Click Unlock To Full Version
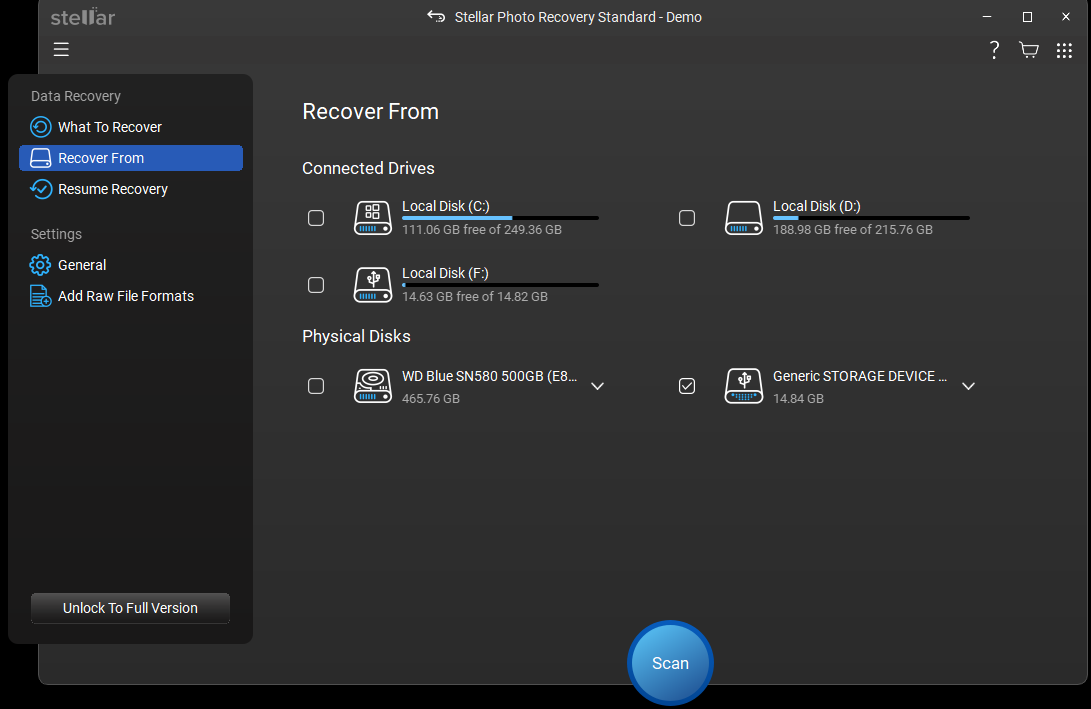This screenshot has width=1091, height=709. (130, 608)
